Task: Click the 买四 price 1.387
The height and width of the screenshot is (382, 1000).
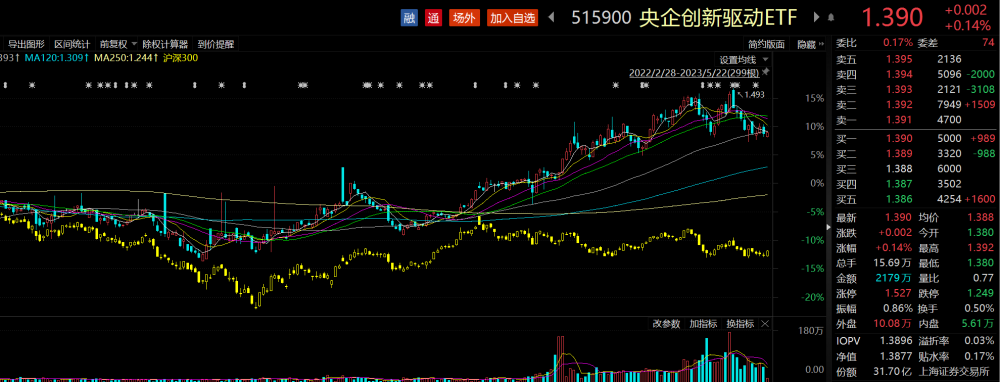Action: (x=898, y=184)
